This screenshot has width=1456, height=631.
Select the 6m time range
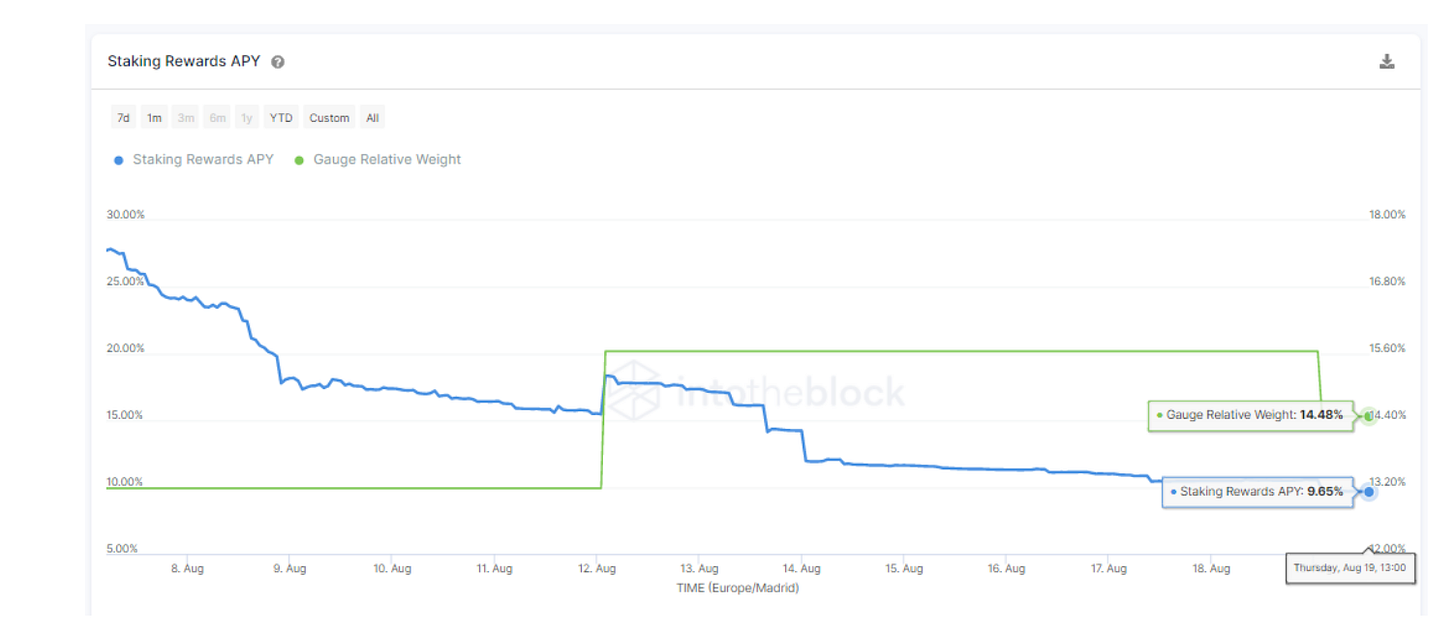pos(217,118)
